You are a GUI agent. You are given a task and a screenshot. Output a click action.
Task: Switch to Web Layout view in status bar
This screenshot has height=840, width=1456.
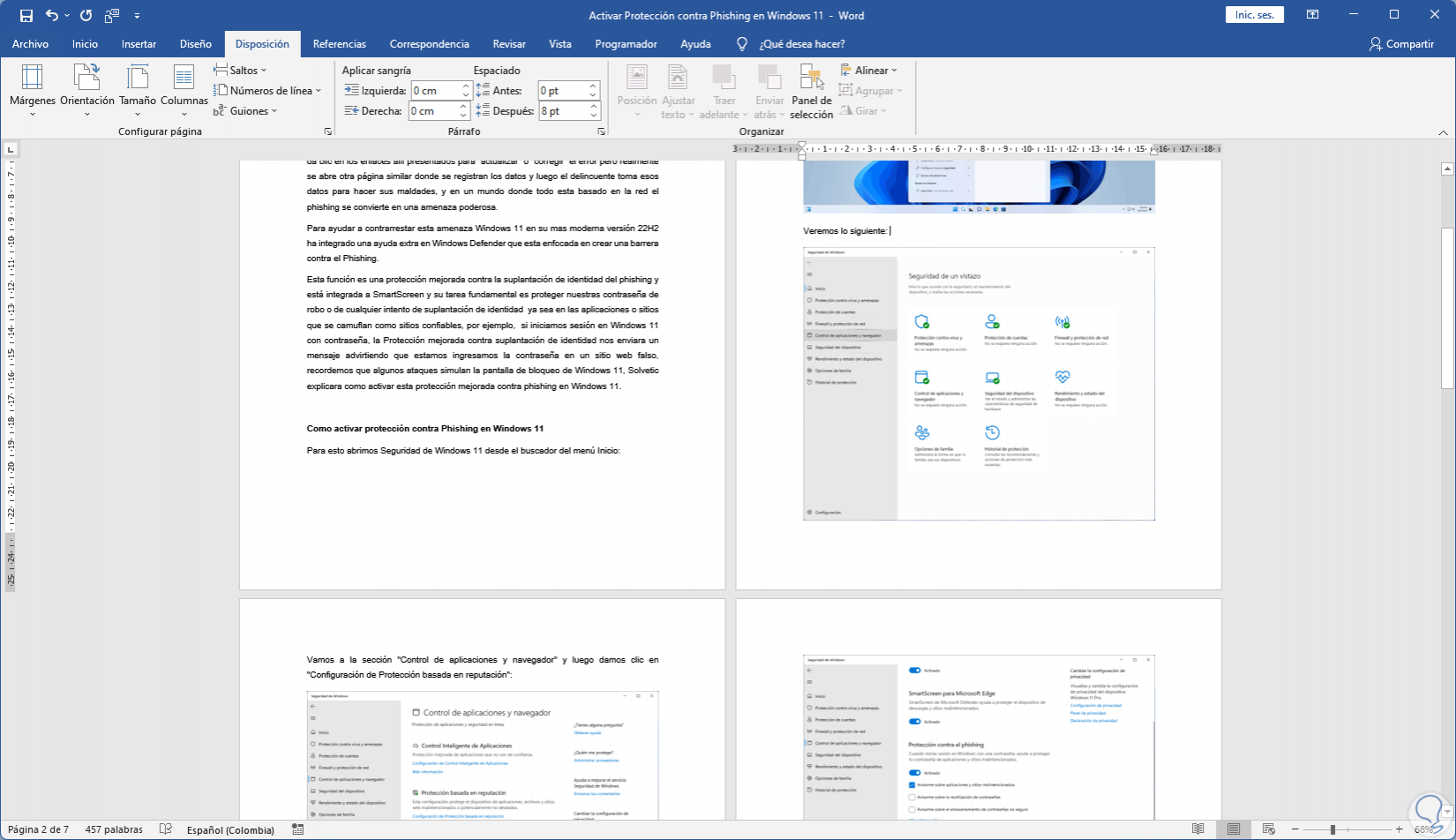click(x=1269, y=829)
